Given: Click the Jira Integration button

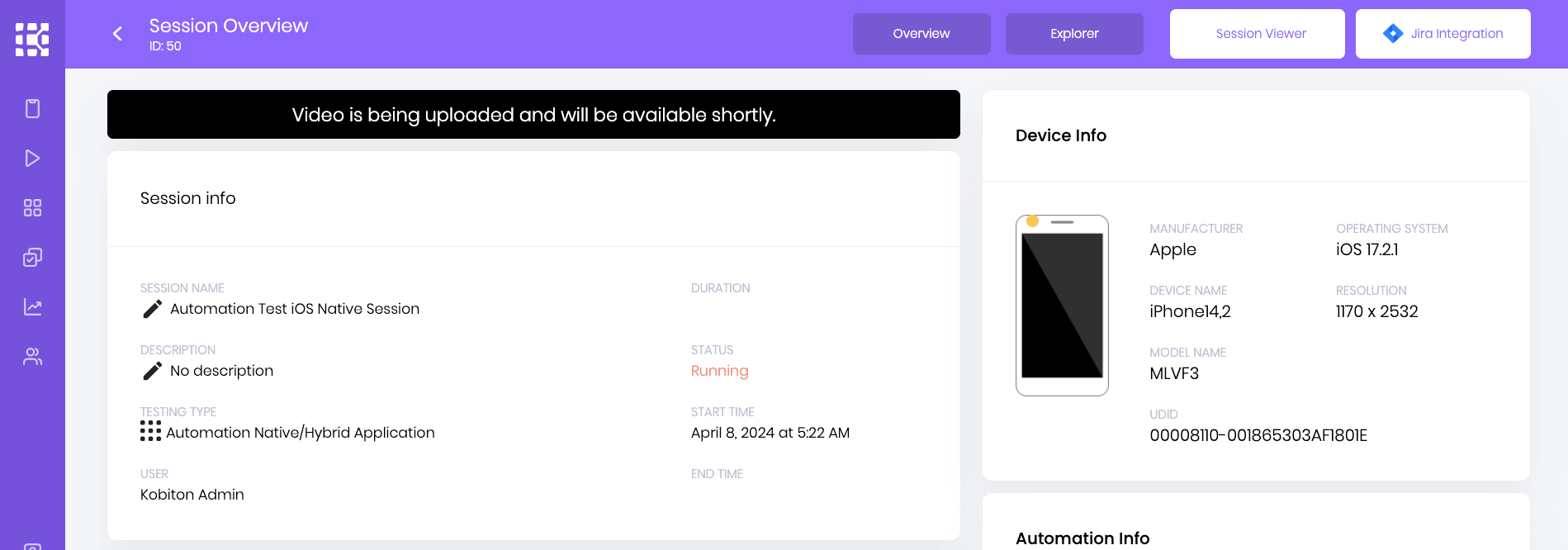Looking at the screenshot, I should point(1457,34).
